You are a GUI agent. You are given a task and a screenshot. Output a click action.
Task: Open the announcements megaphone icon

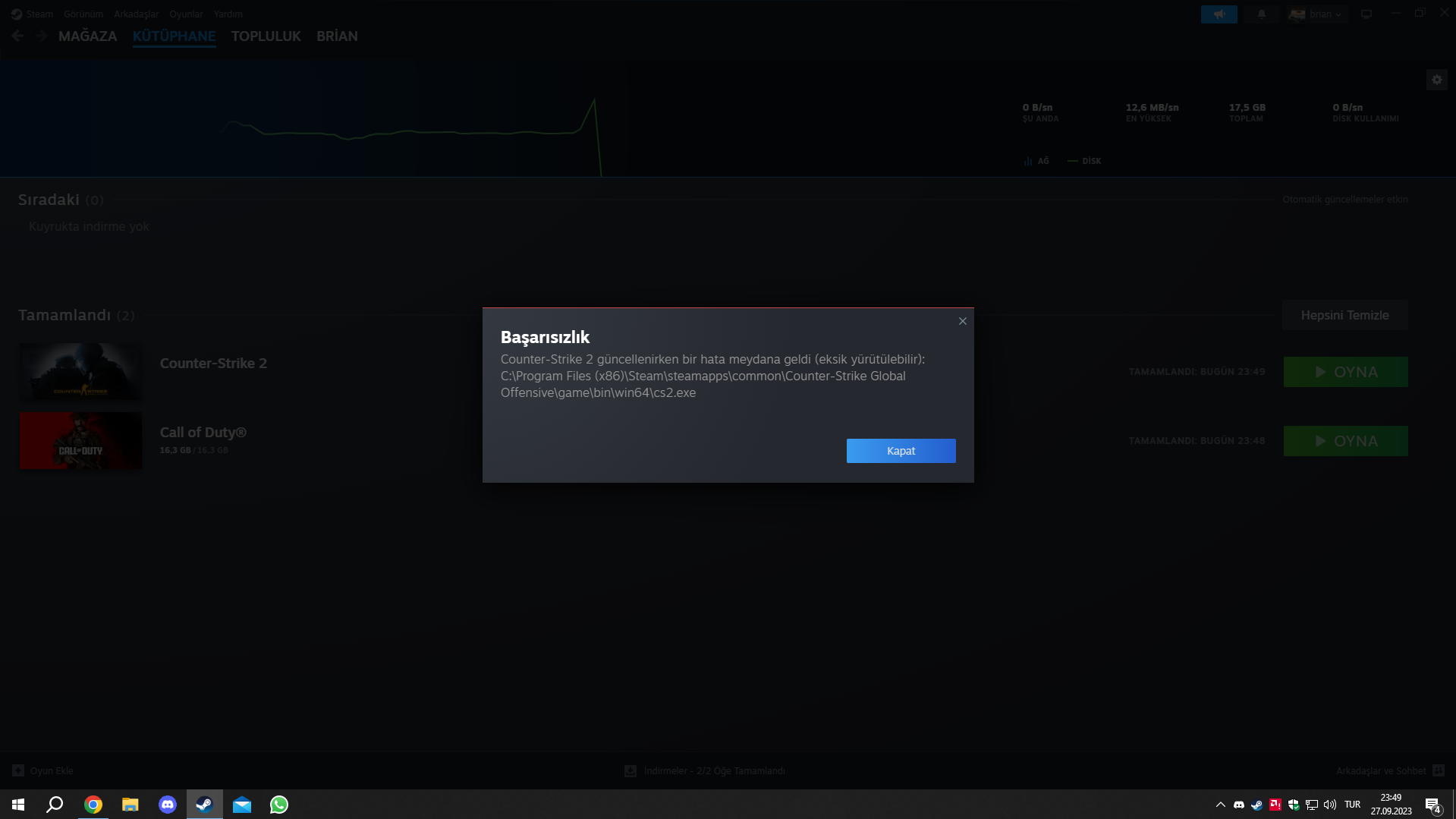pyautogui.click(x=1219, y=14)
